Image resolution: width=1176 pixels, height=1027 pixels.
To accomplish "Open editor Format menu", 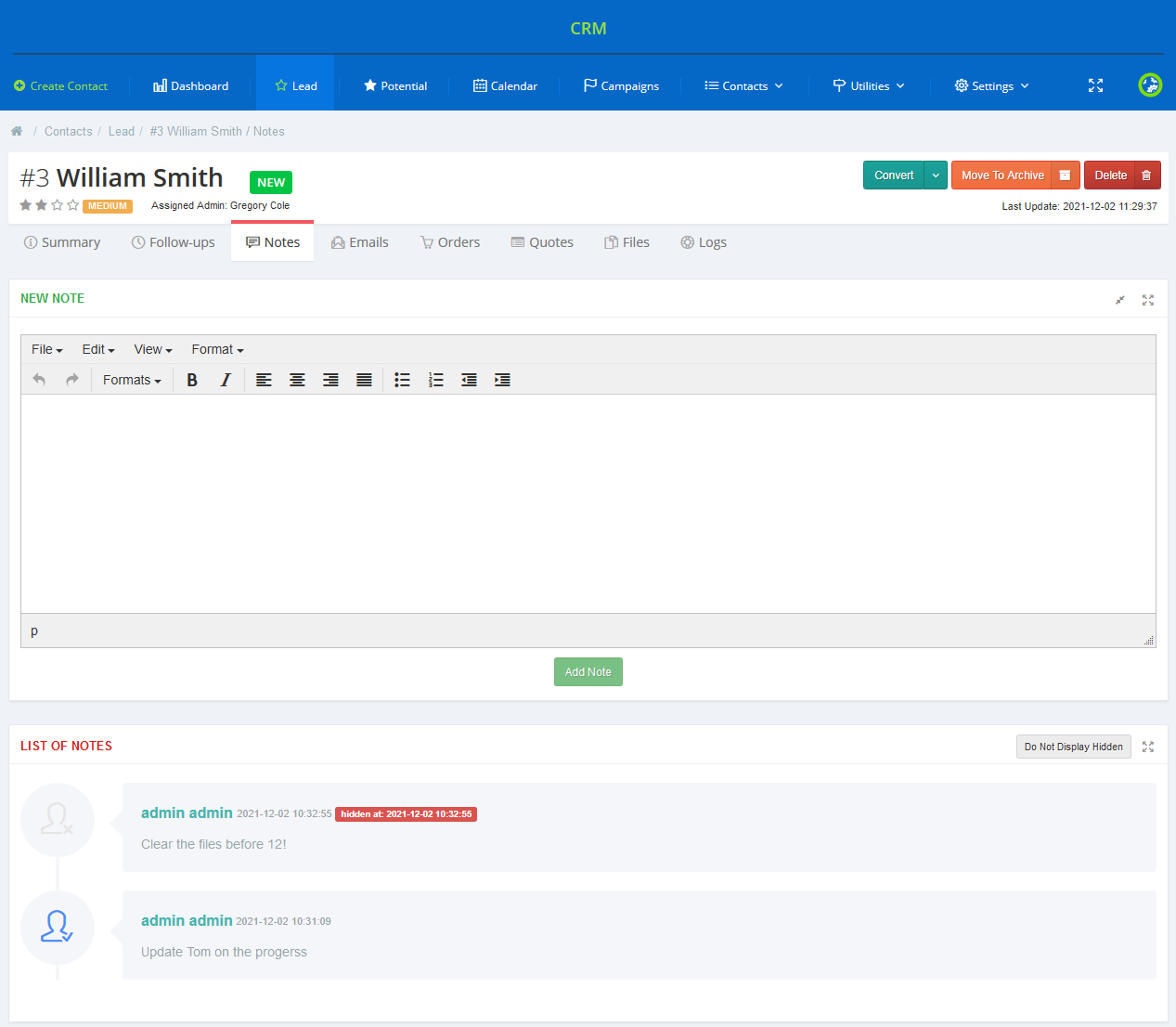I will click(x=218, y=349).
